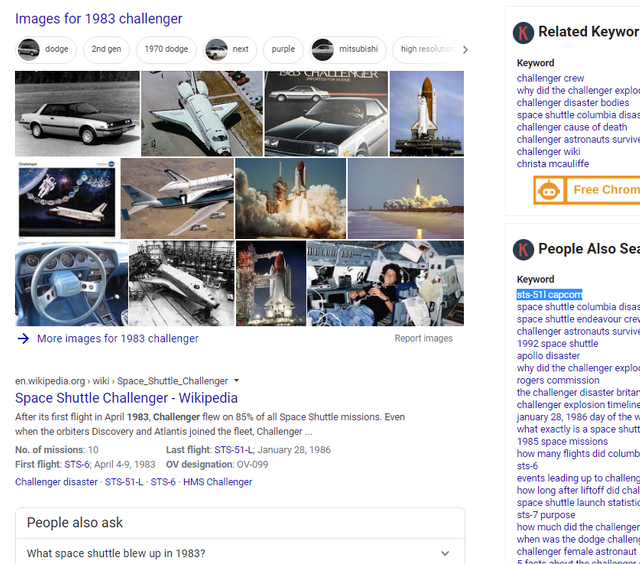This screenshot has width=640, height=564.
Task: Select the 'next' image filter chip
Action: [x=230, y=49]
